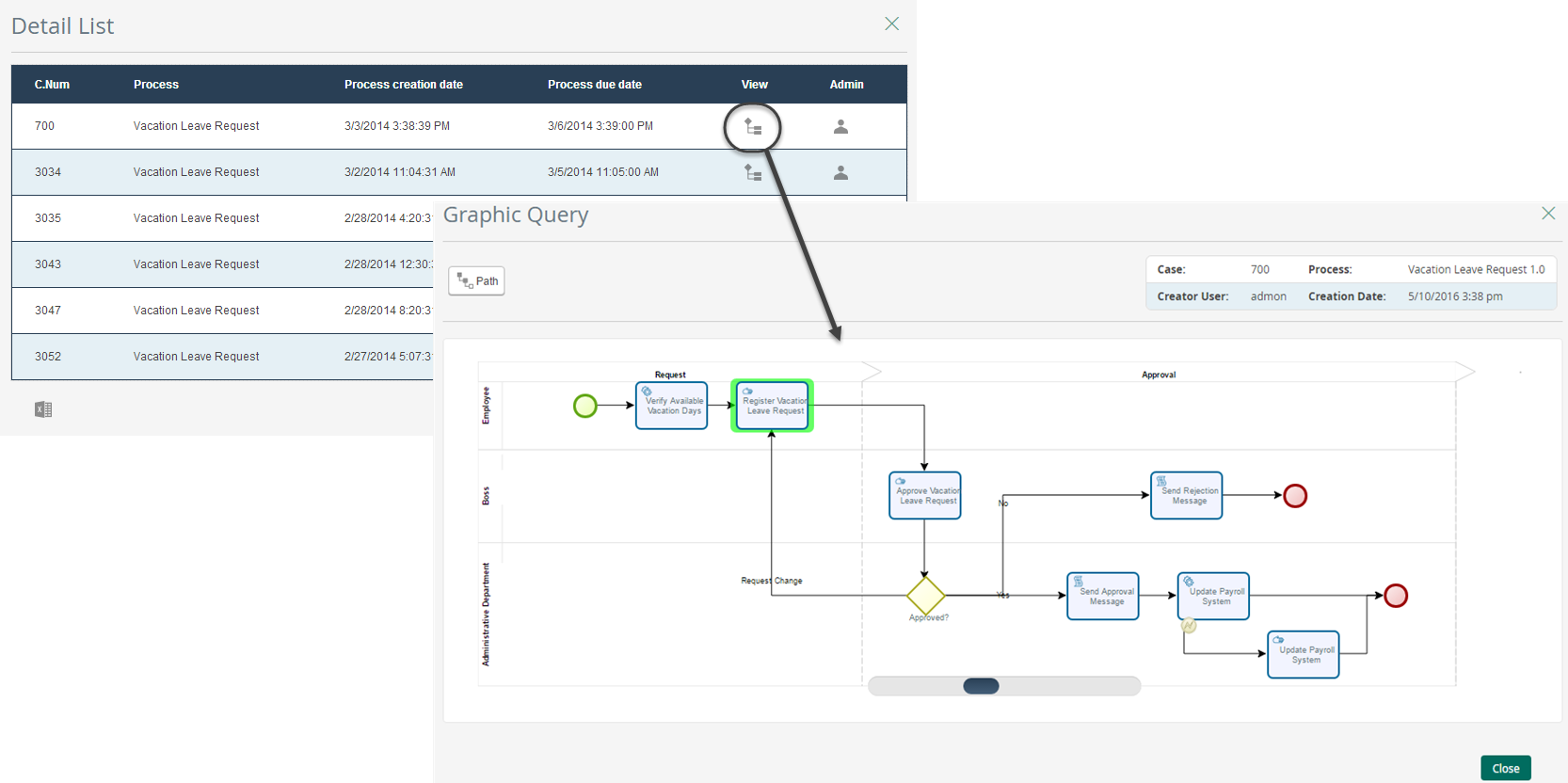This screenshot has height=783, width=1568.
Task: Select Send Rejection Message task
Action: (1187, 495)
